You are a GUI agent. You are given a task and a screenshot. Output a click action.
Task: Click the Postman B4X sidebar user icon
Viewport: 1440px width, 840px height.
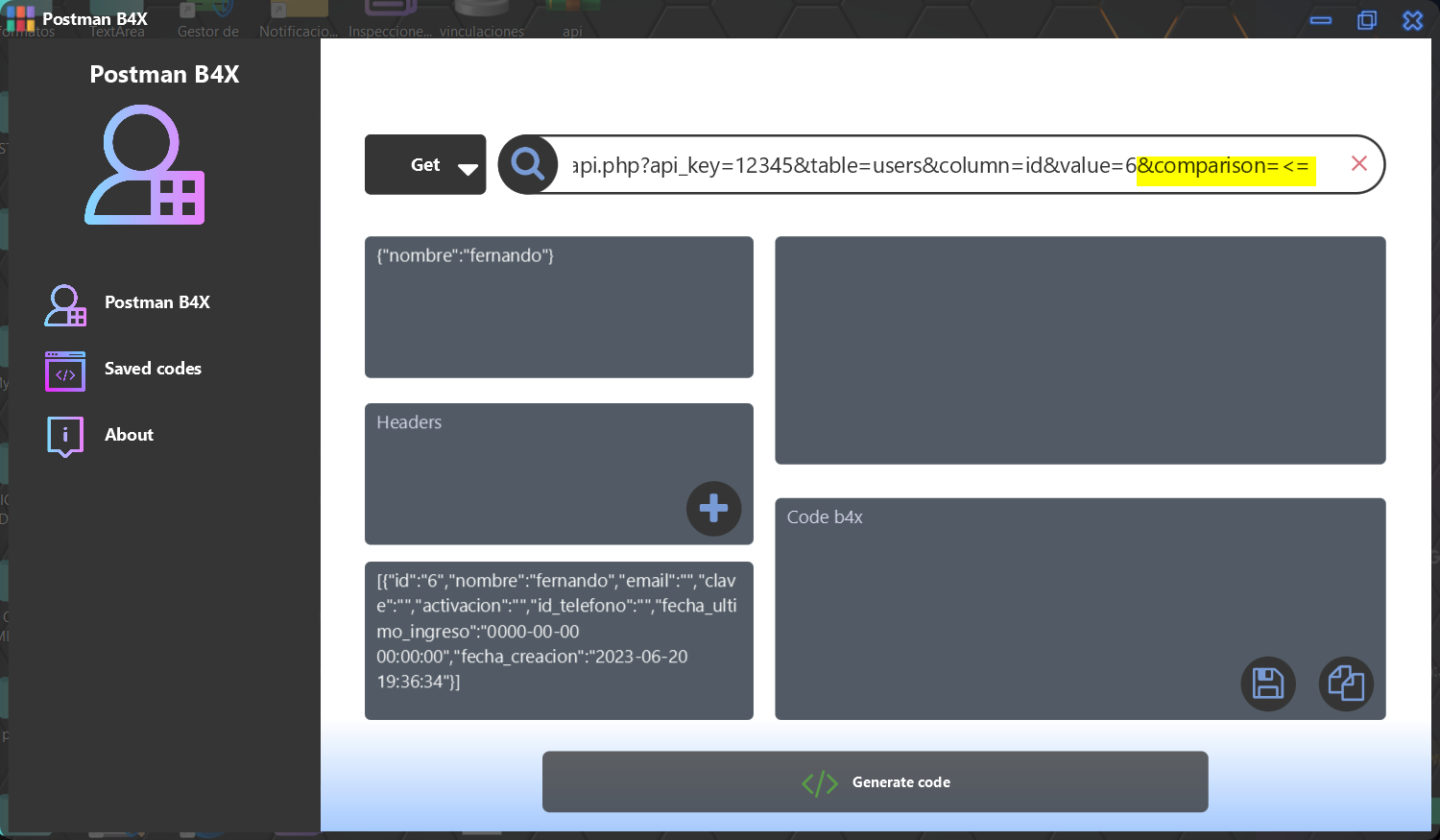[x=65, y=305]
